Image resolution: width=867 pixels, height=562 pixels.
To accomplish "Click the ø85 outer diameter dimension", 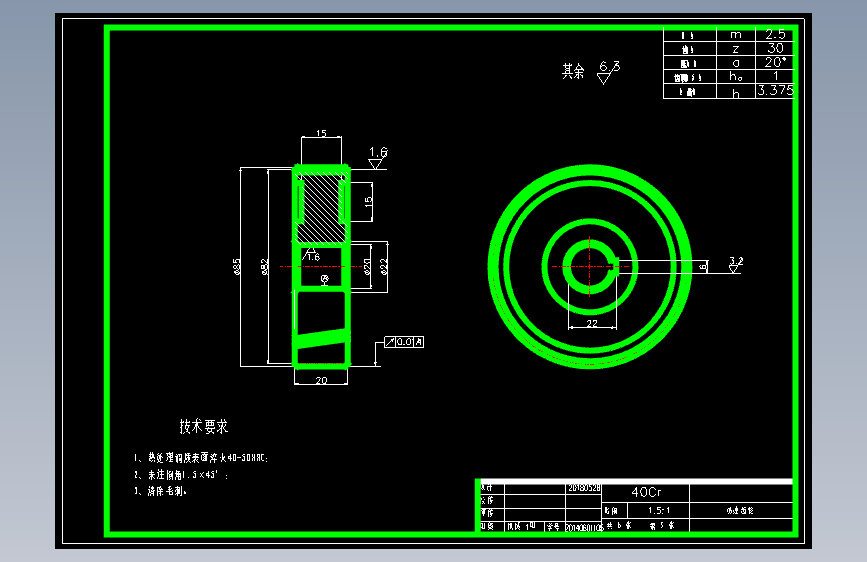I will tap(237, 267).
